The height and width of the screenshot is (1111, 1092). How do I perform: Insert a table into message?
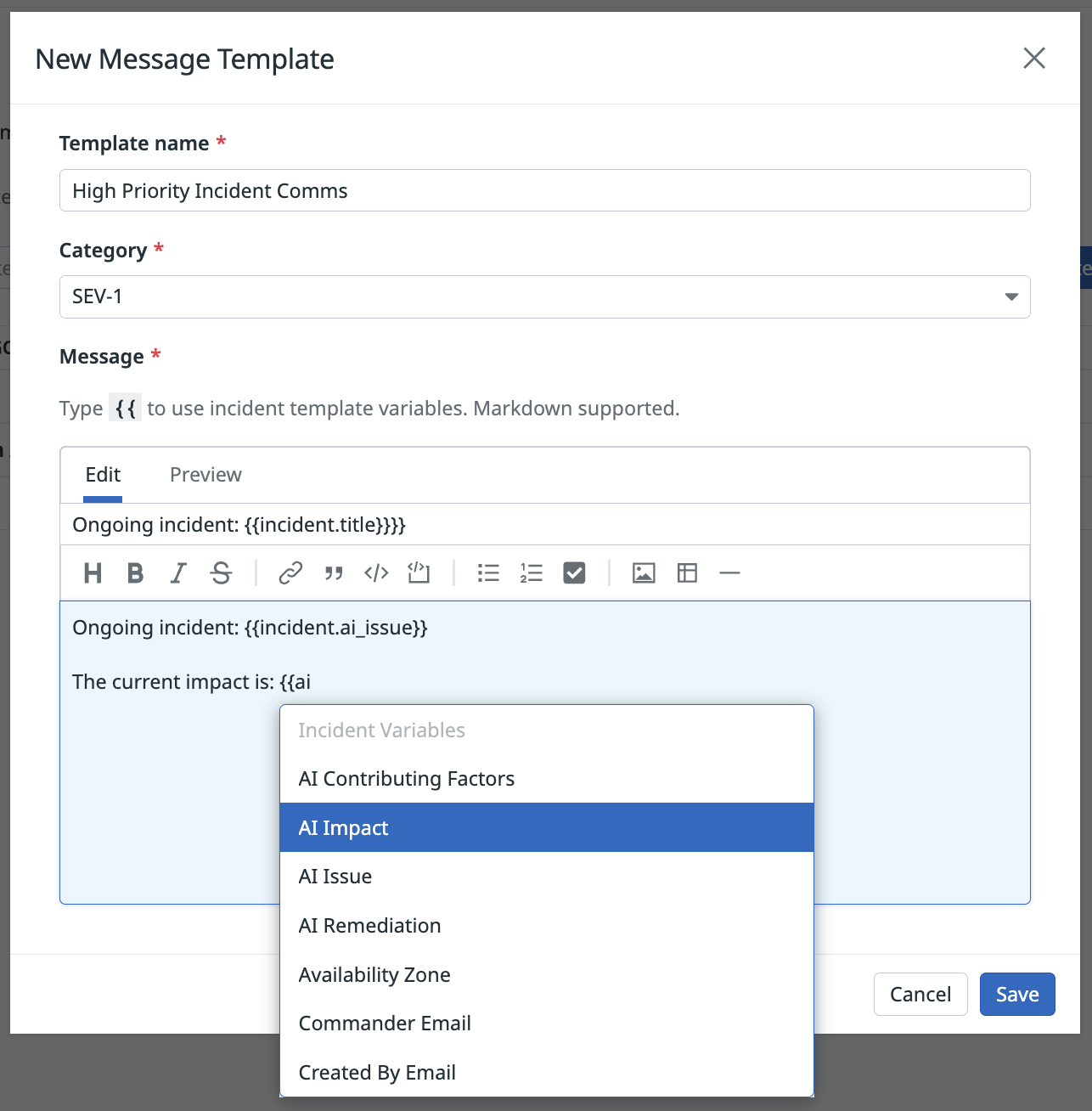coord(687,573)
